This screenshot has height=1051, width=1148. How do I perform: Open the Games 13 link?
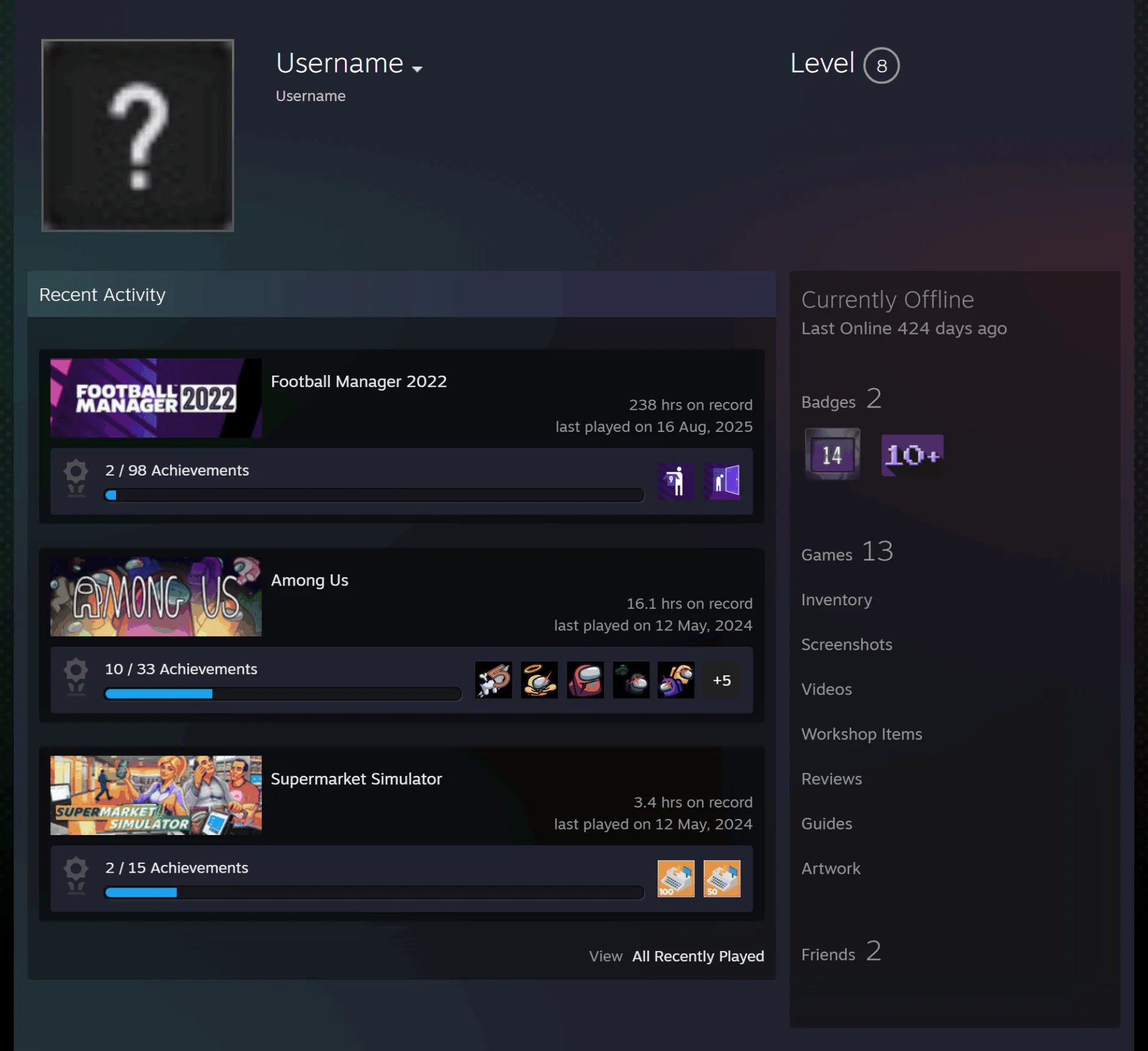[847, 552]
